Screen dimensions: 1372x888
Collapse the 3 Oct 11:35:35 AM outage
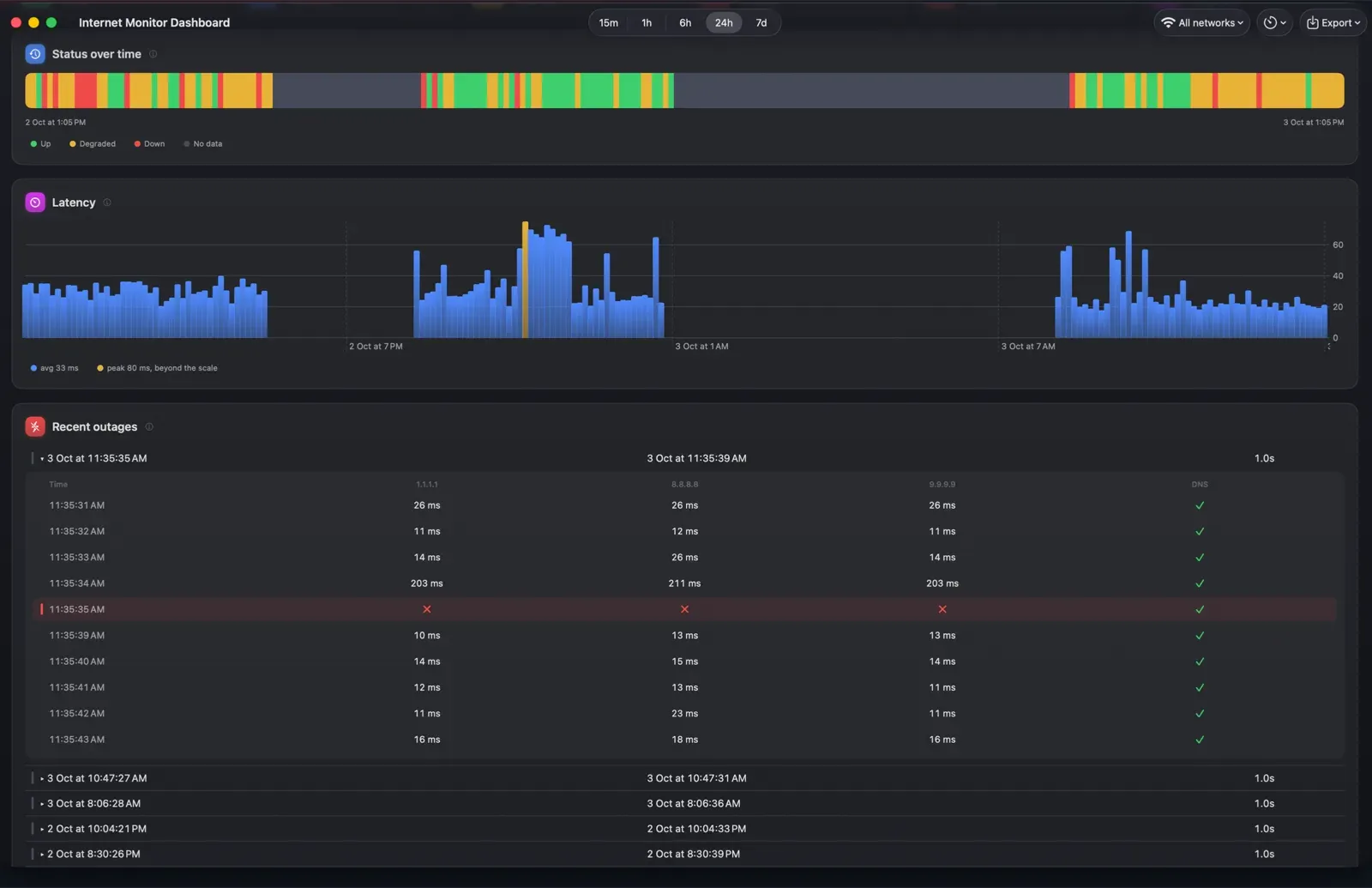point(42,459)
